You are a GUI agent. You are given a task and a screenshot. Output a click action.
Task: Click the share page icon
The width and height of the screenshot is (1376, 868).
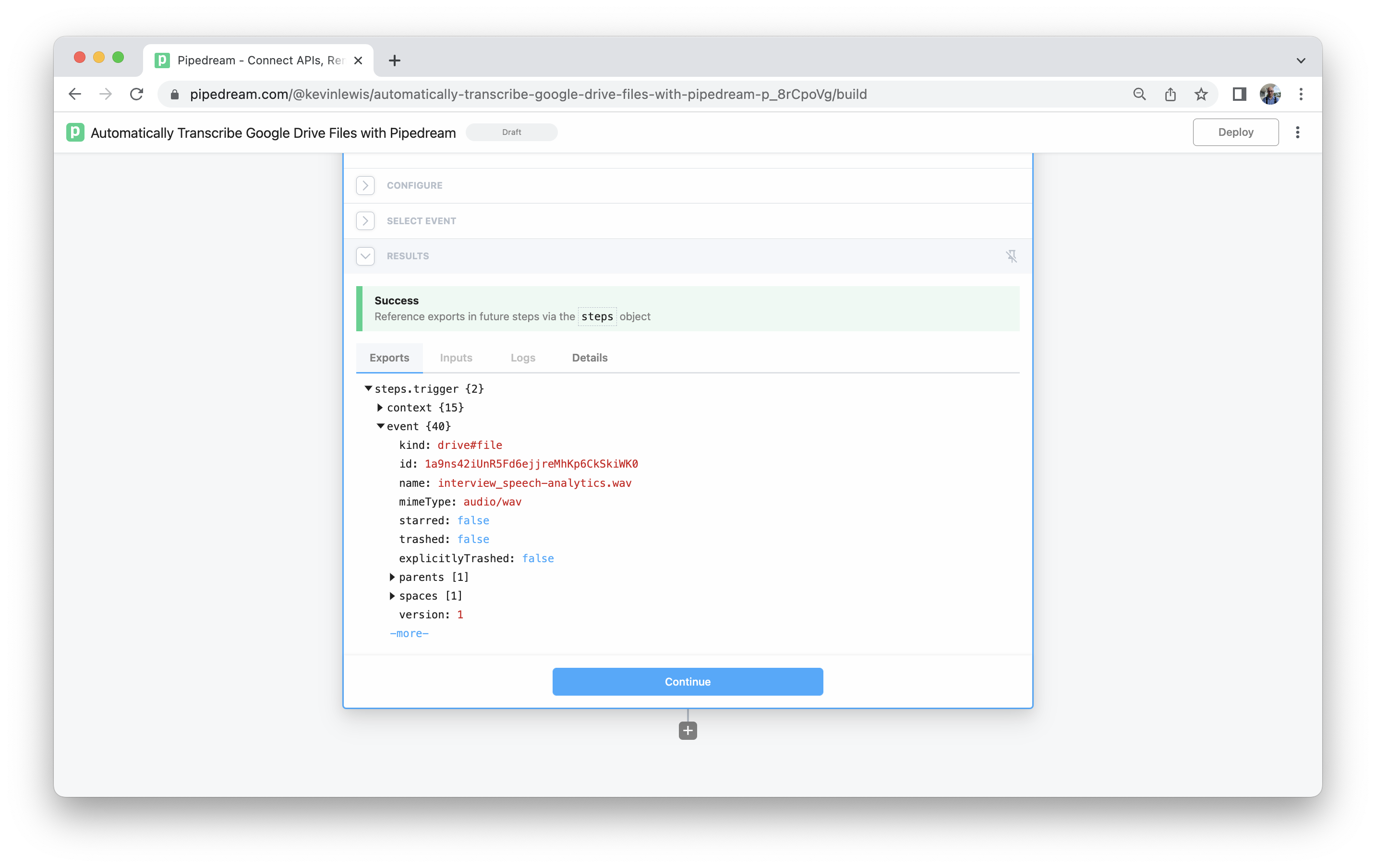click(1171, 94)
